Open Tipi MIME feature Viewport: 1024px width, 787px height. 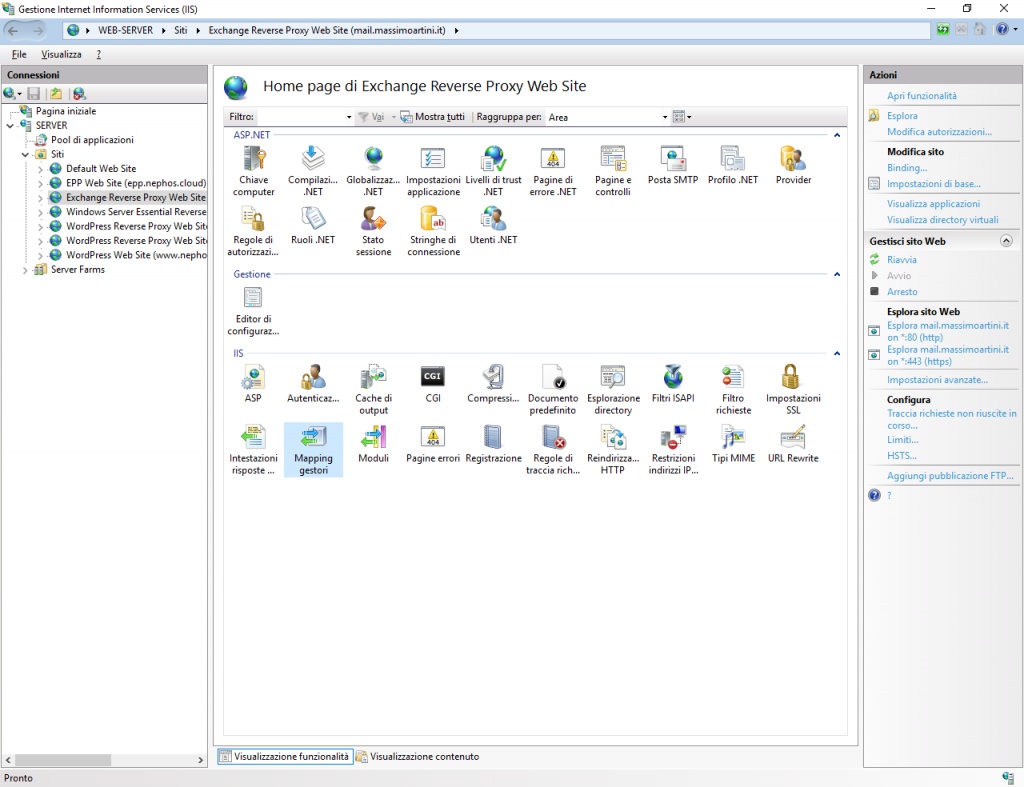point(733,443)
